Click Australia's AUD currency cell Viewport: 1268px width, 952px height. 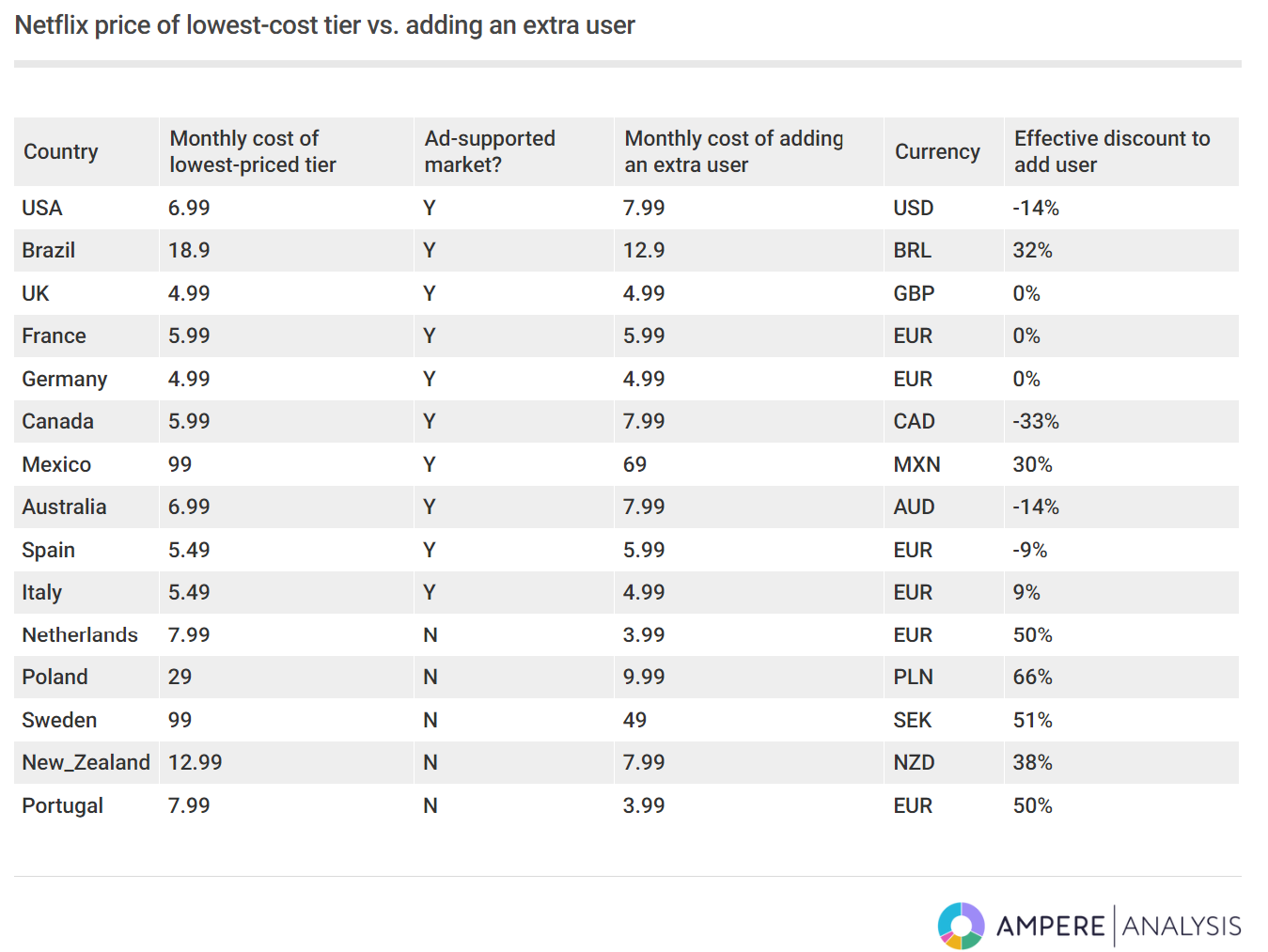914,507
